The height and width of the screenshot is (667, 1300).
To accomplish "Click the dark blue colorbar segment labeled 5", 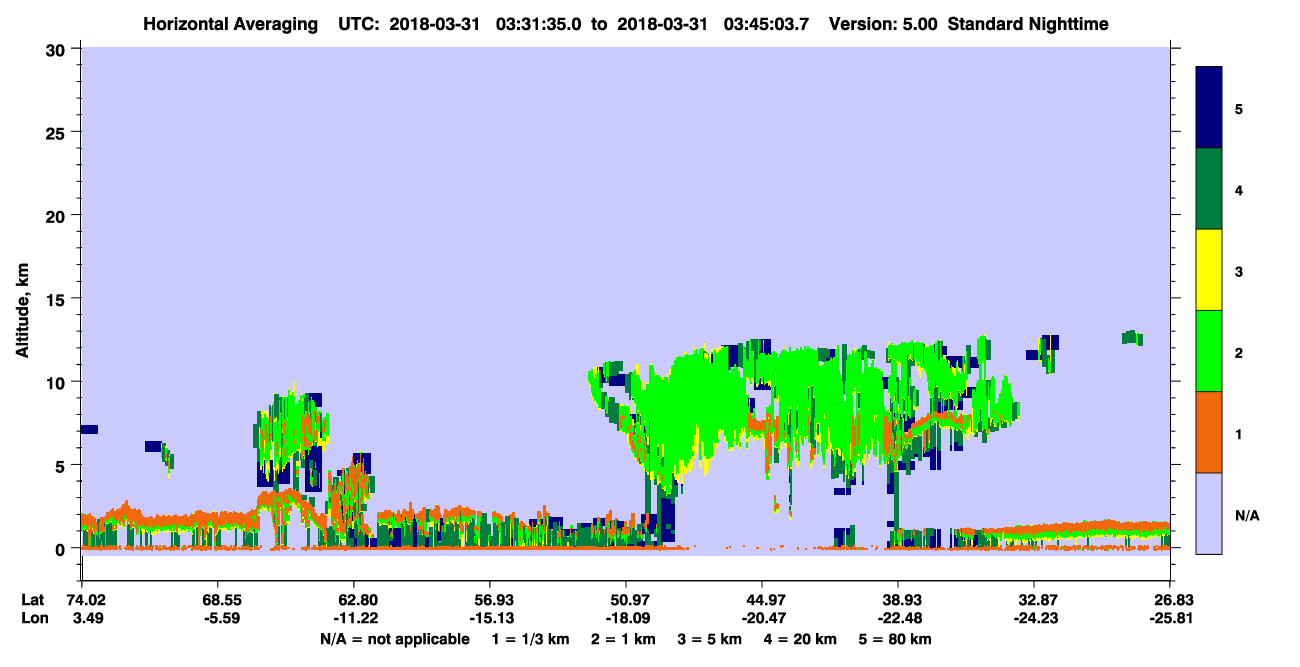I will click(x=1209, y=107).
